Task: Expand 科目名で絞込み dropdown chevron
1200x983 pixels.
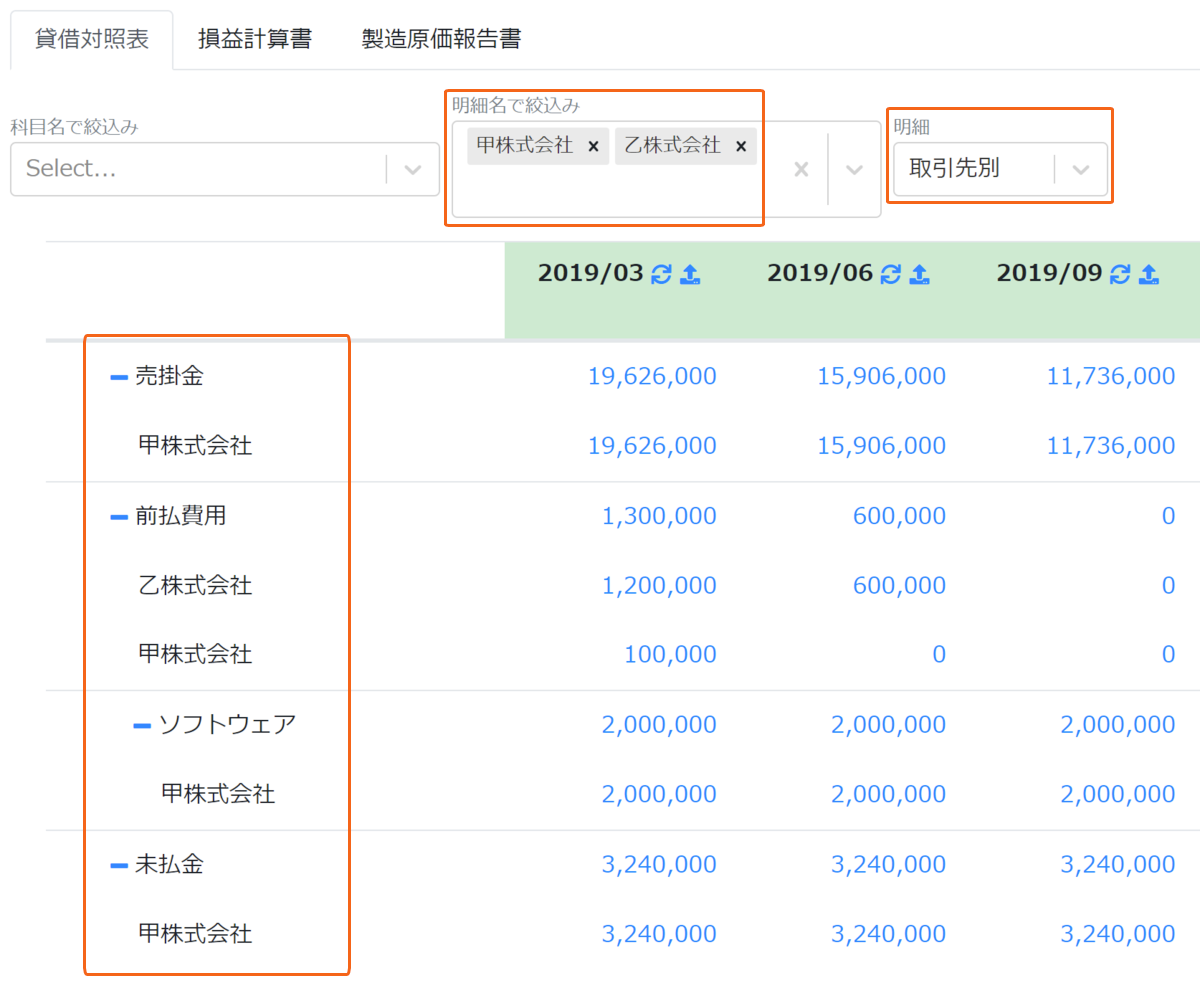Action: pos(413,169)
